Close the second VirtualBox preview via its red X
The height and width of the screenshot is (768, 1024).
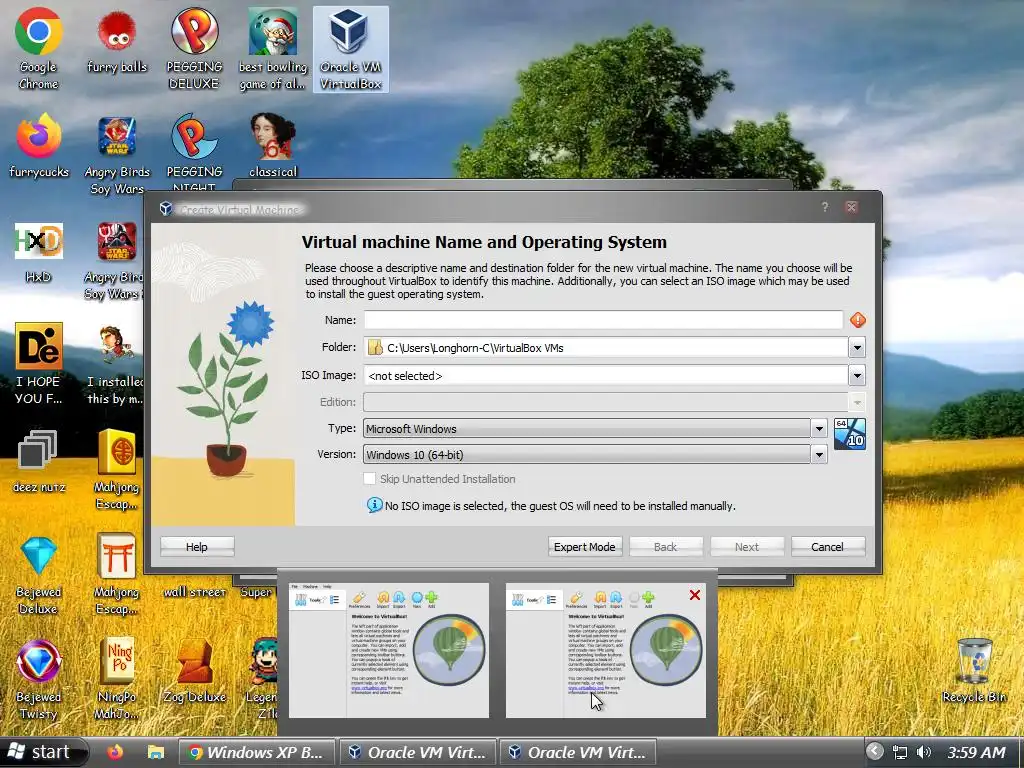[x=695, y=595]
